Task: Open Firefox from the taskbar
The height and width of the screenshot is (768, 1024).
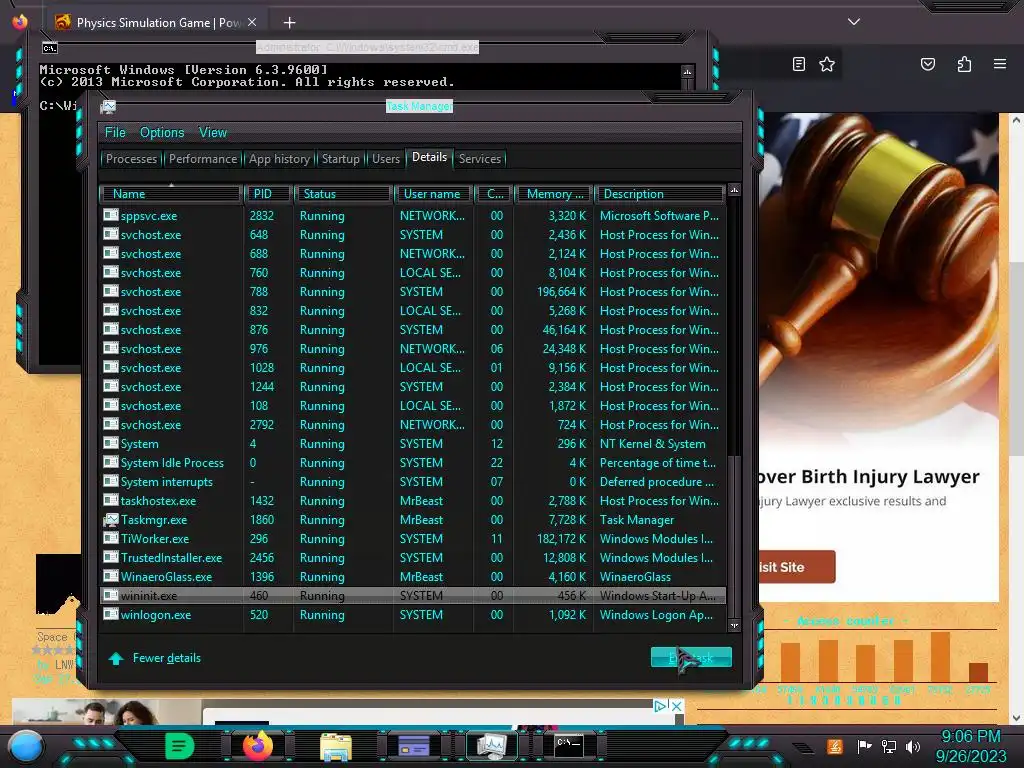Action: [258, 746]
